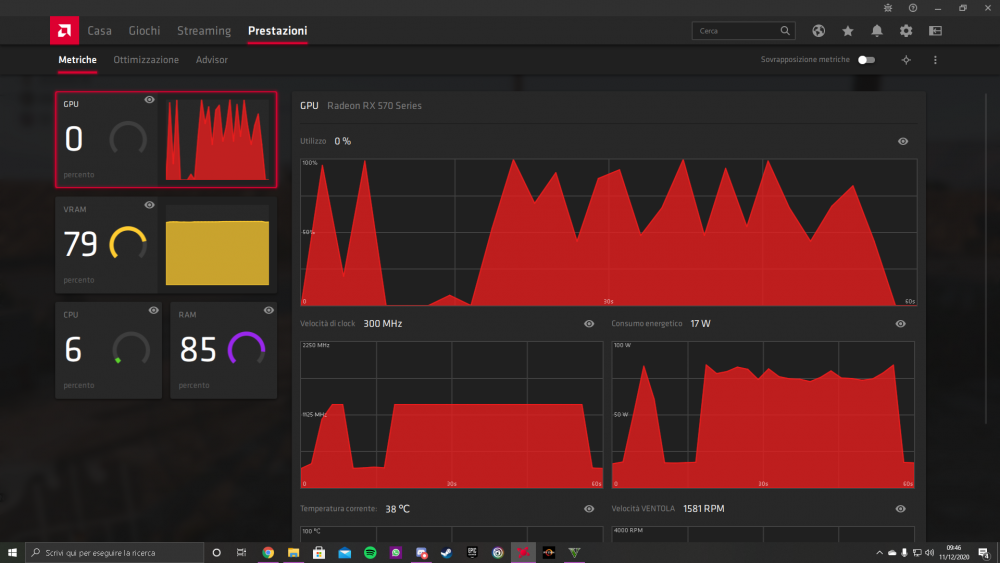Open the web browser globe icon

tap(818, 31)
